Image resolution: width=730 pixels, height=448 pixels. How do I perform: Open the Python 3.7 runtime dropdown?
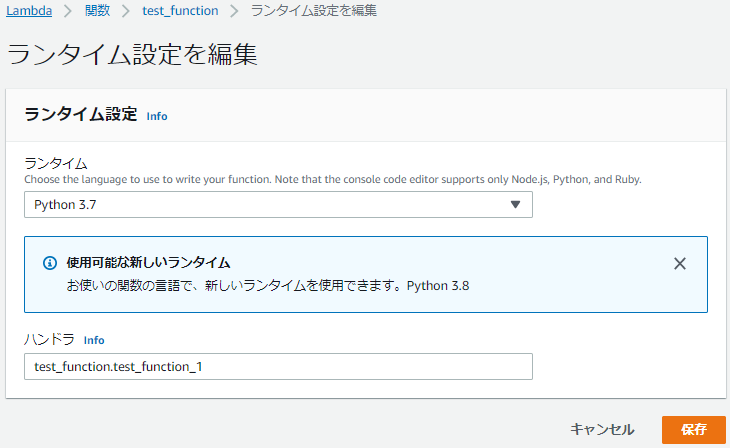(x=278, y=205)
